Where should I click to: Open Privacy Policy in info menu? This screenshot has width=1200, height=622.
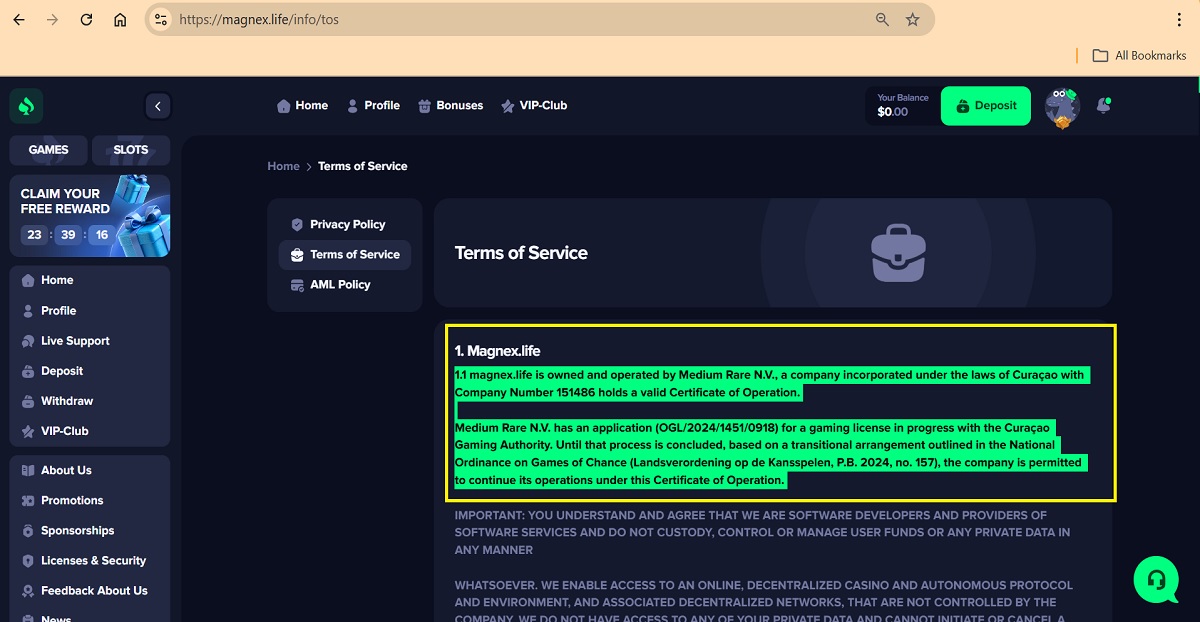click(x=346, y=225)
